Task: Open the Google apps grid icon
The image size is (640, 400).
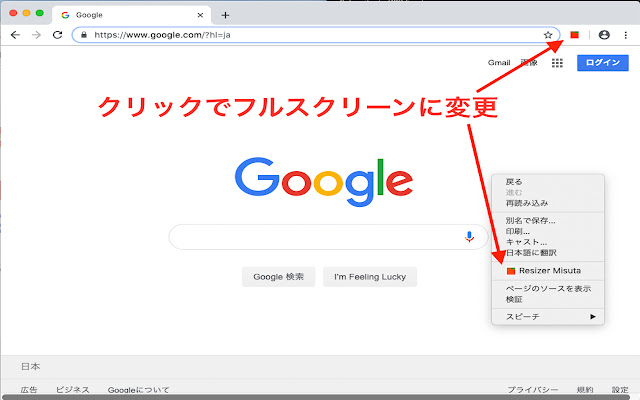Action: pyautogui.click(x=557, y=63)
